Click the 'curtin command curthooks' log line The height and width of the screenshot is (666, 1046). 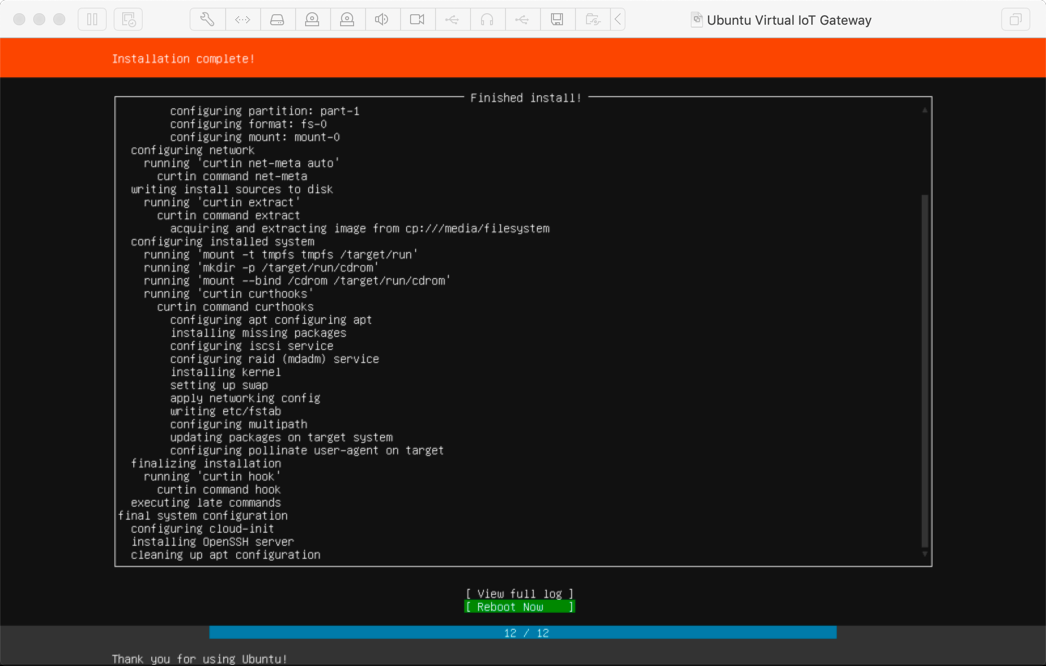tap(235, 307)
